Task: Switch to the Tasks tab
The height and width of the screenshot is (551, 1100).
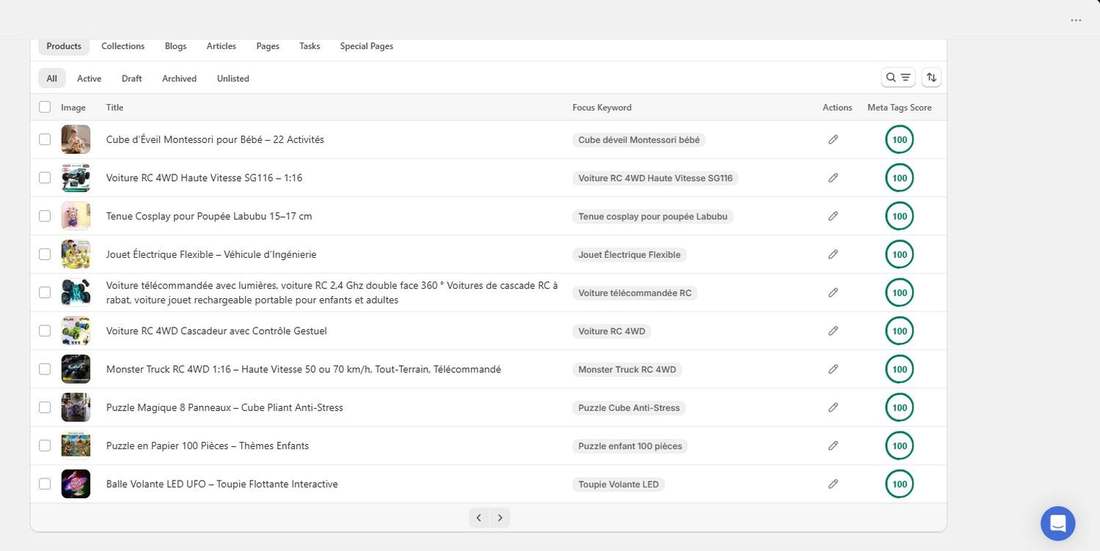Action: click(x=309, y=46)
